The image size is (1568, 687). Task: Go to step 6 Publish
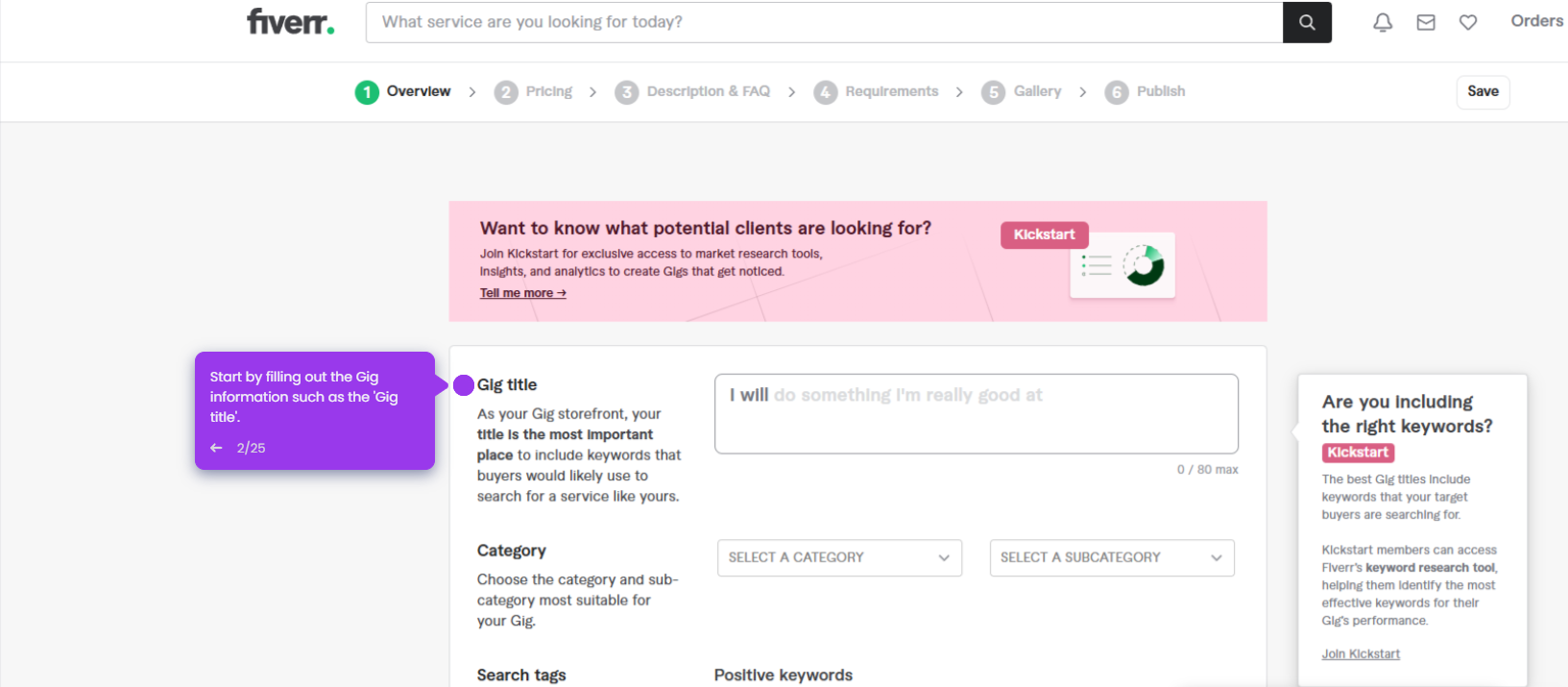(x=1145, y=91)
